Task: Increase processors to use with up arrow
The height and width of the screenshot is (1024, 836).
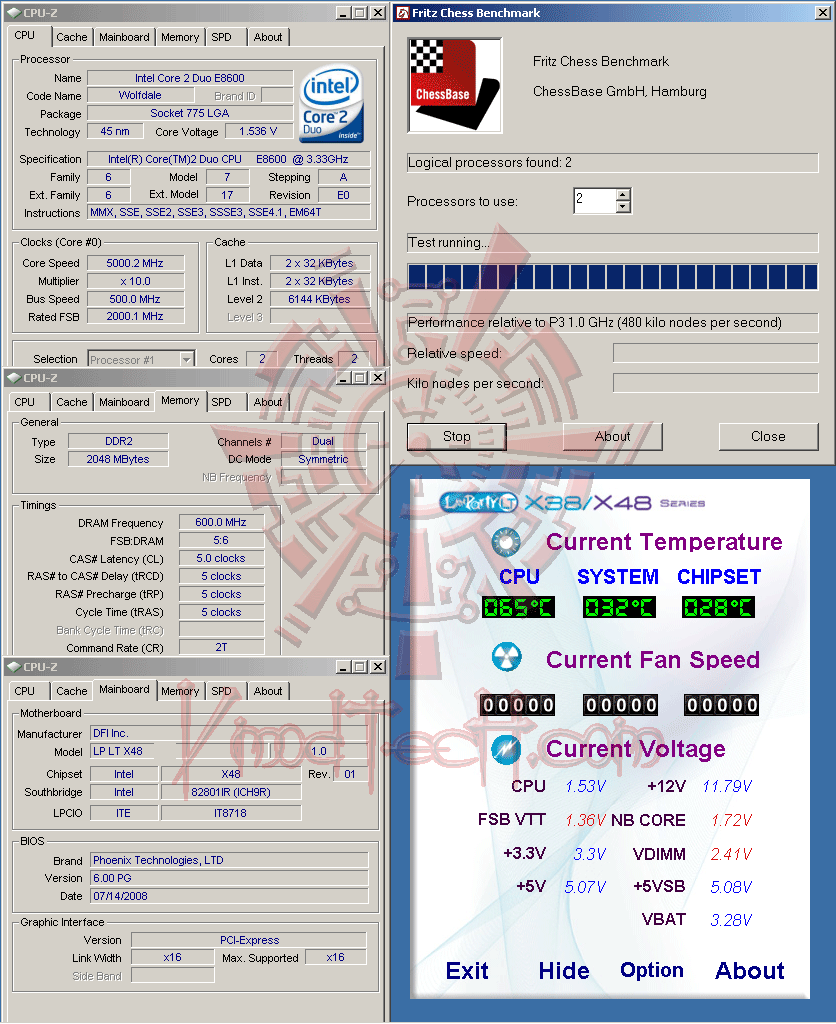Action: [623, 195]
